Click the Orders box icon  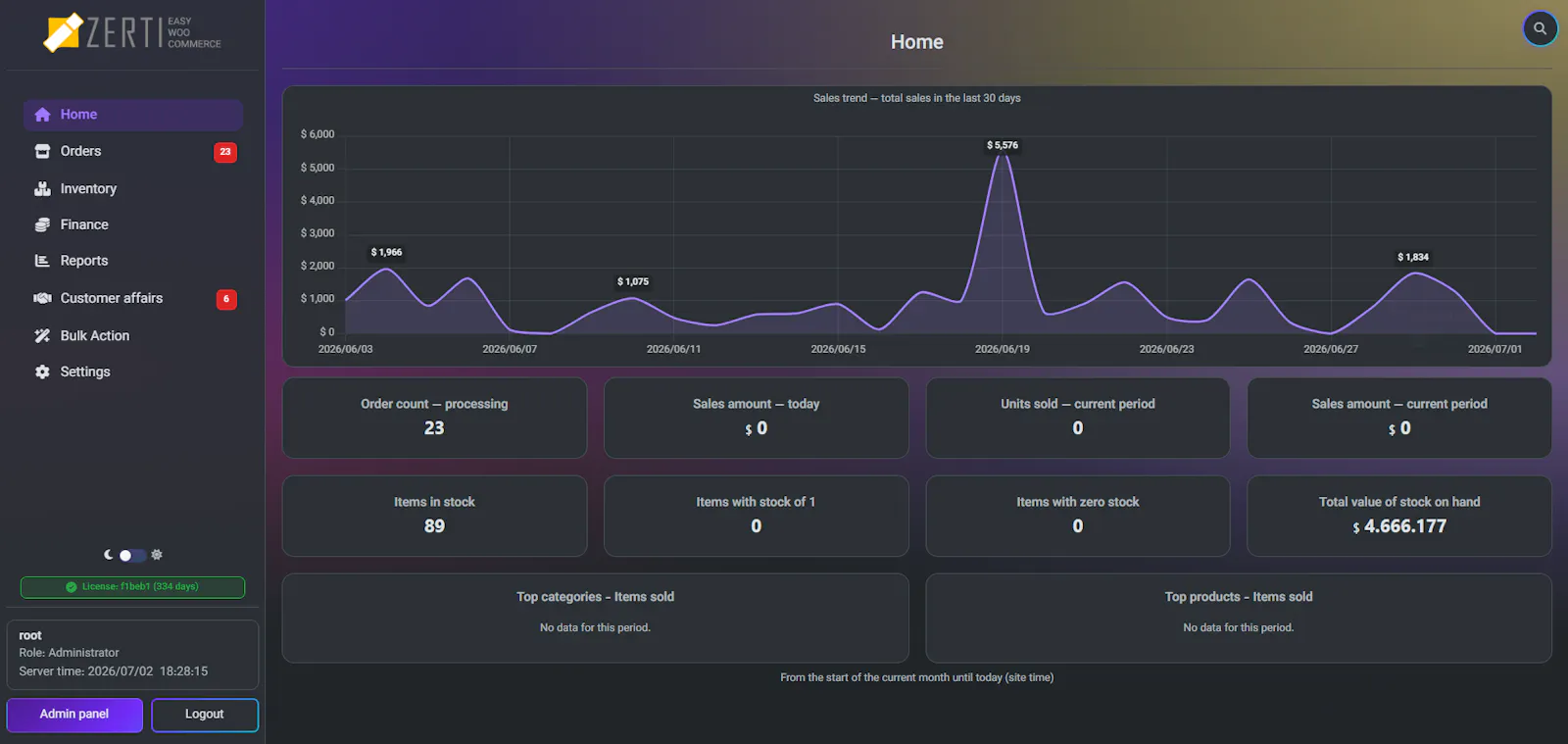pos(42,151)
